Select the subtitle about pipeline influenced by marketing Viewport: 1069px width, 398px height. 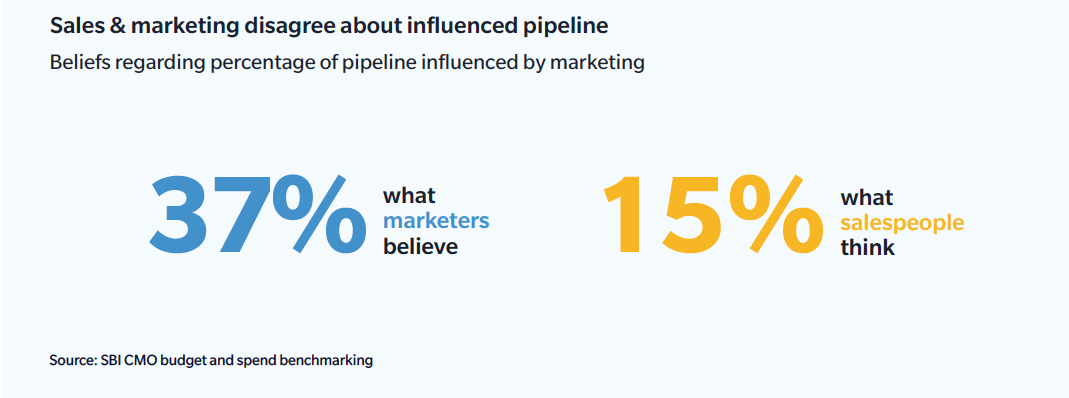coord(347,63)
